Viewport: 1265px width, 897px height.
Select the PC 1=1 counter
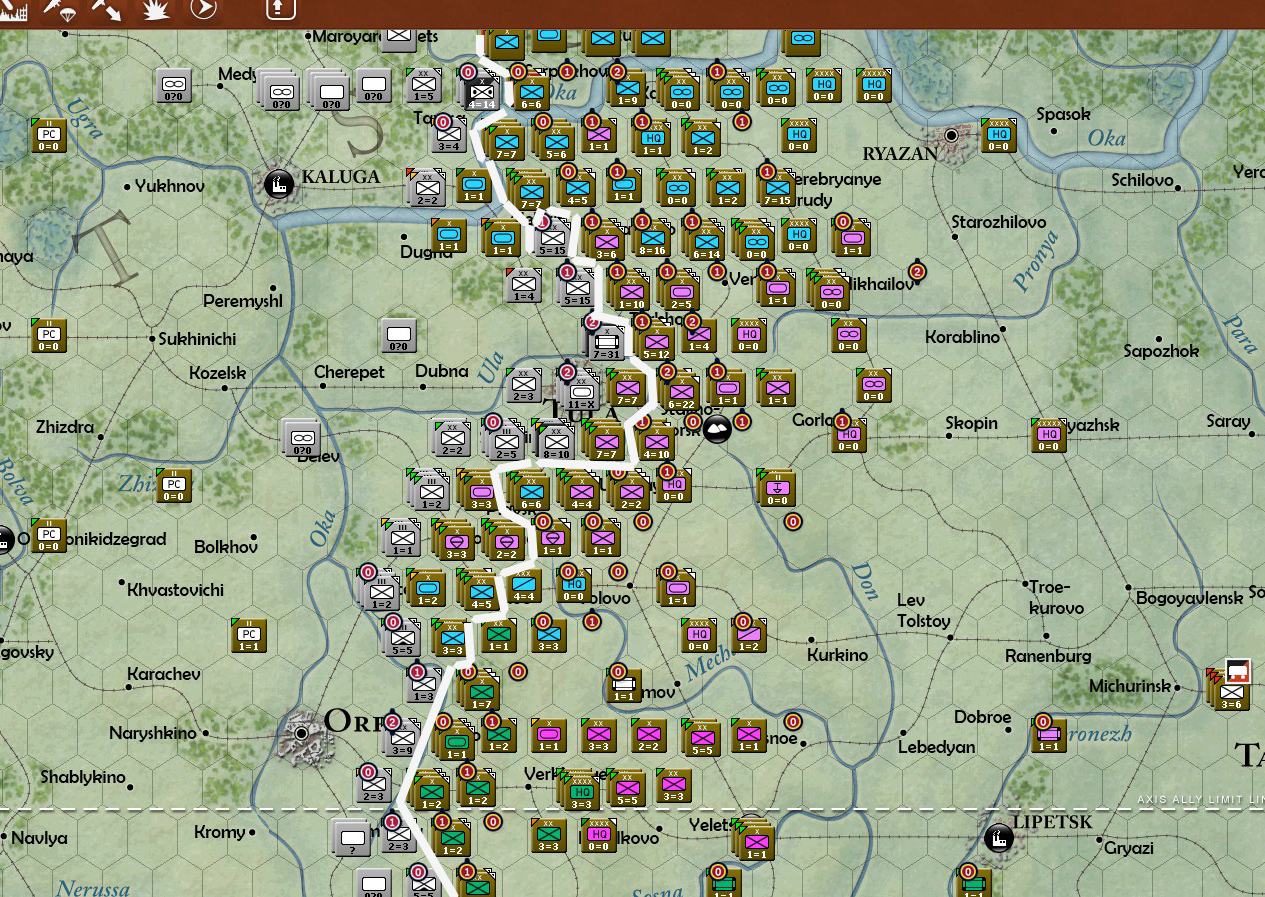pyautogui.click(x=248, y=635)
